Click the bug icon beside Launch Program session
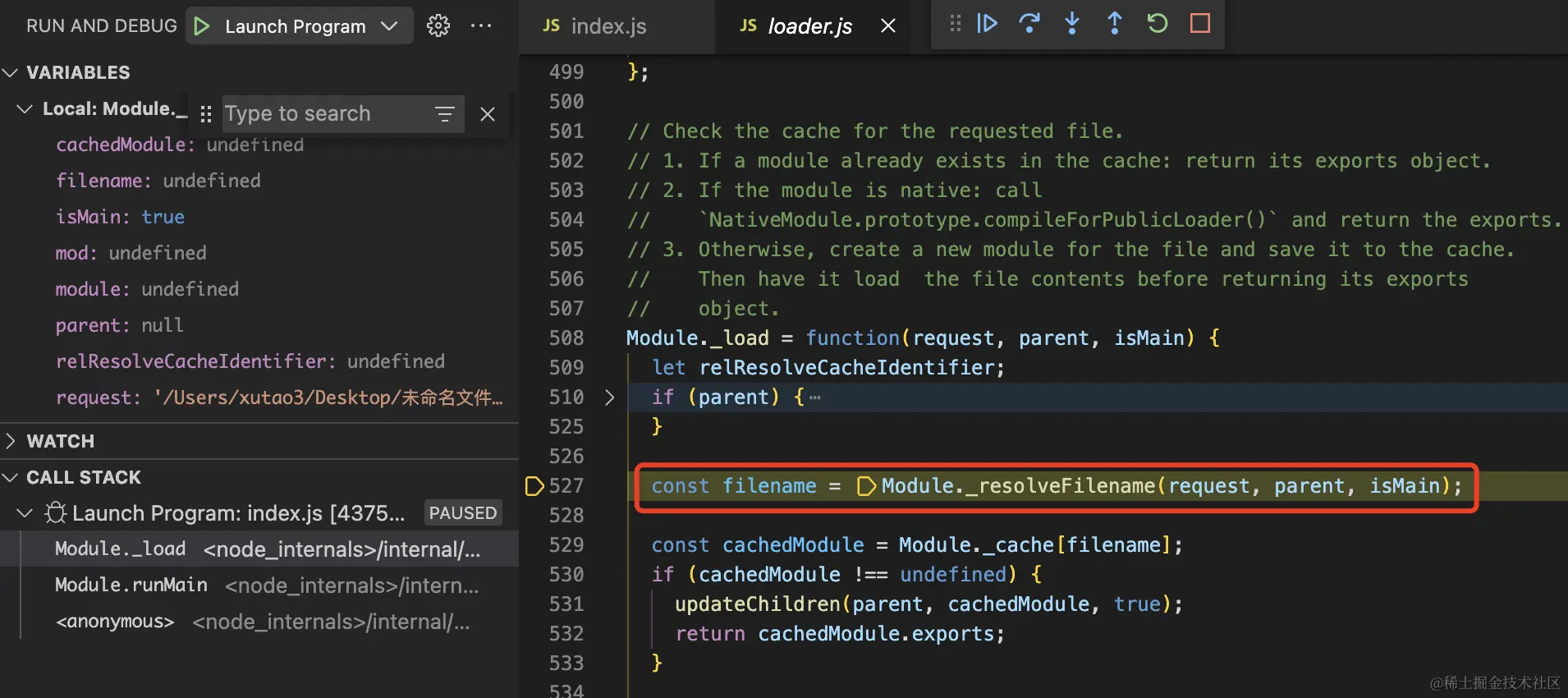 (x=56, y=513)
